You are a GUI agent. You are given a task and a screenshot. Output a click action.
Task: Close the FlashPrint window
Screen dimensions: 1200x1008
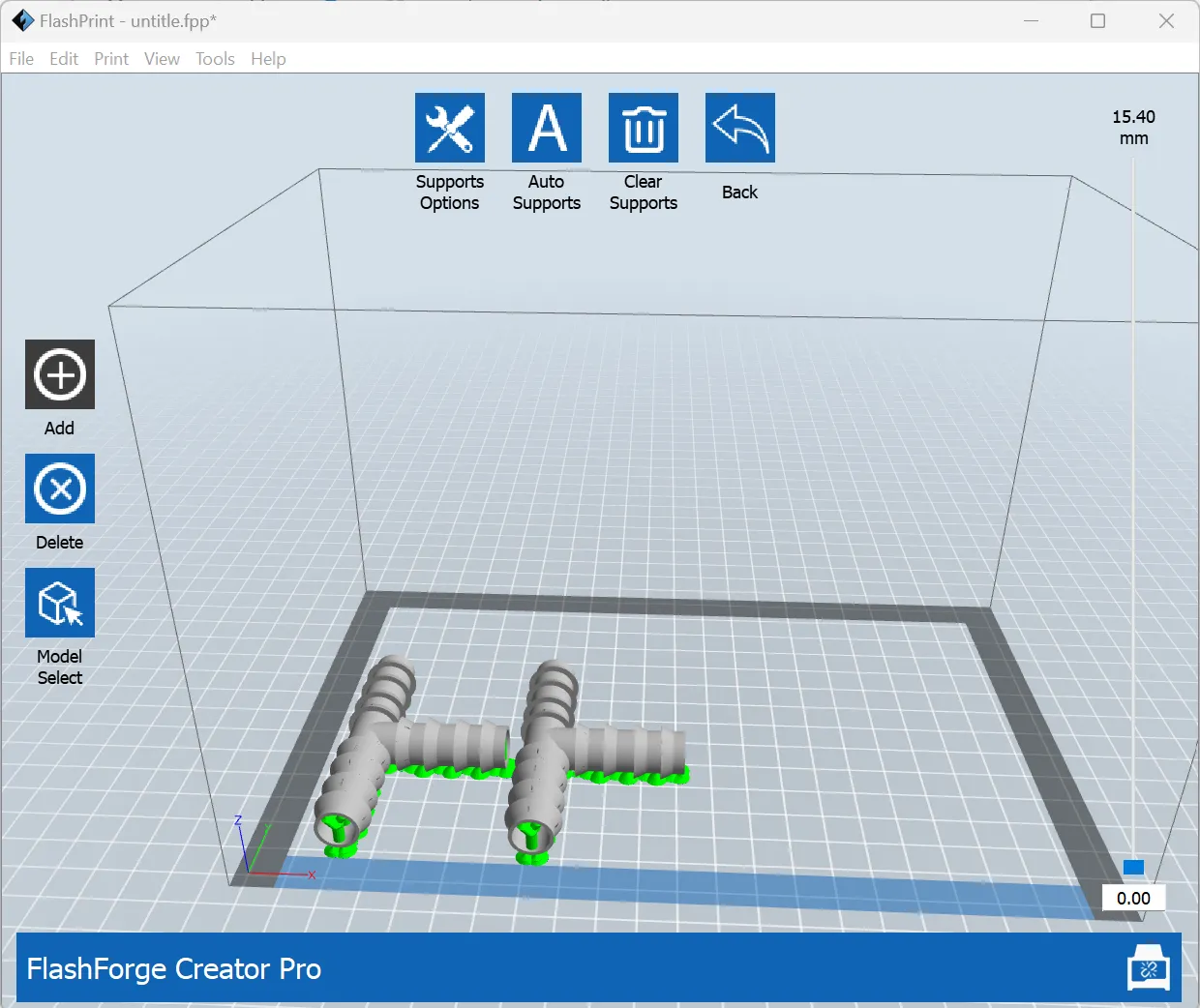point(1166,20)
